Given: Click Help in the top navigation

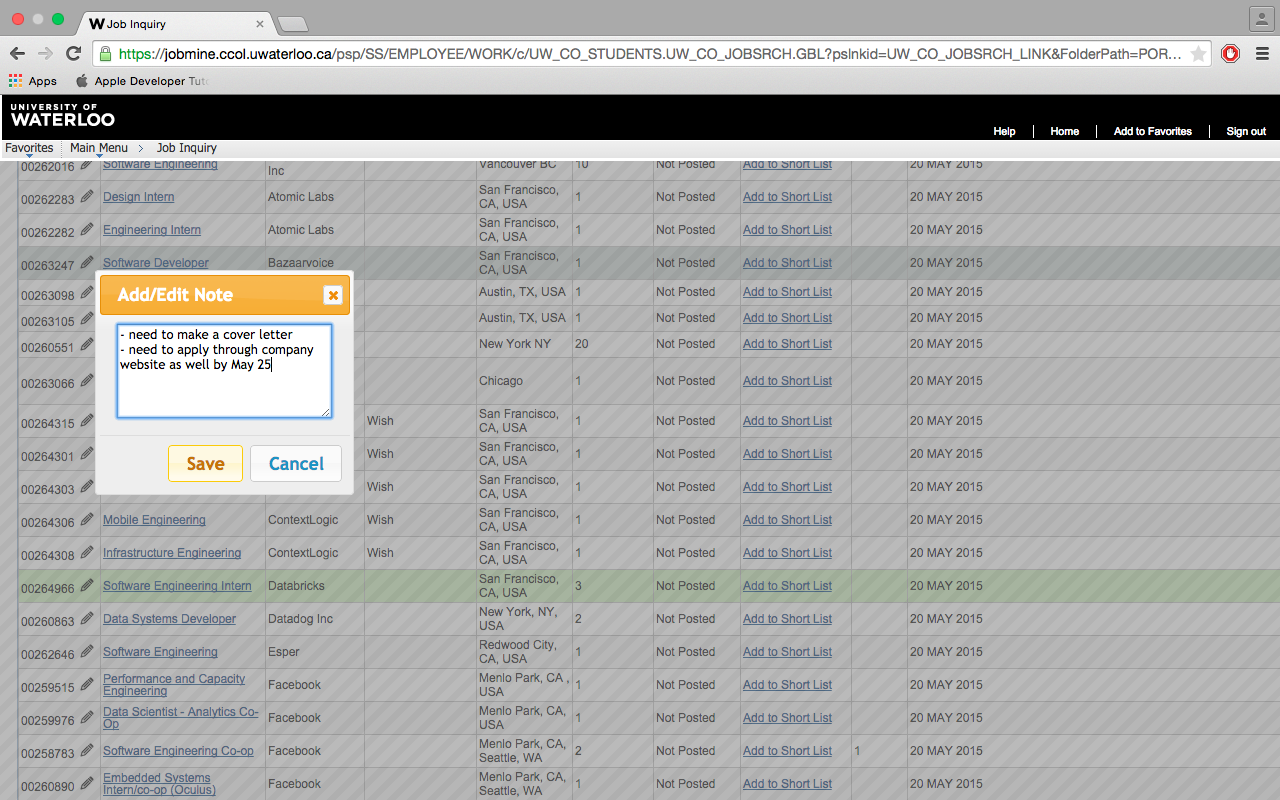Looking at the screenshot, I should pyautogui.click(x=1004, y=131).
